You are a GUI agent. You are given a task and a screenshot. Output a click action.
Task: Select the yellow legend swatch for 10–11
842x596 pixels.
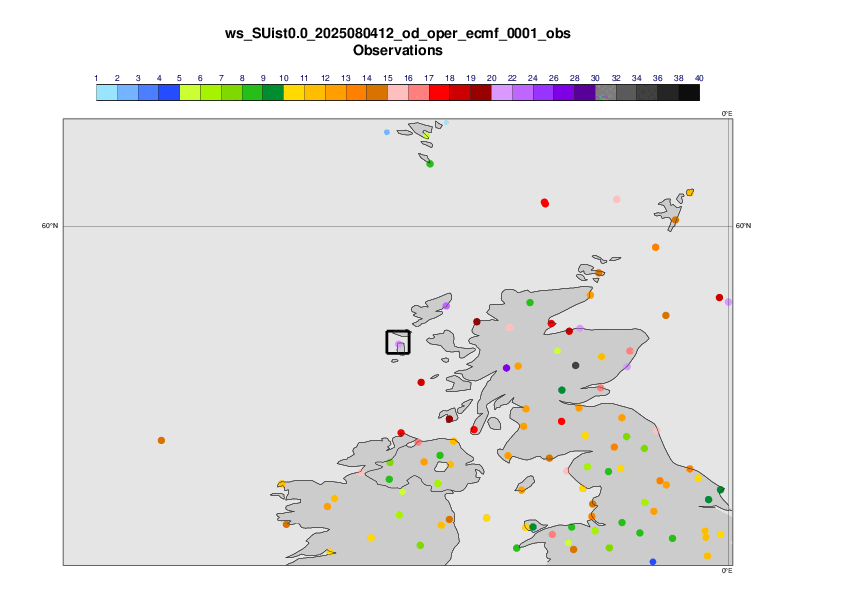pos(294,92)
